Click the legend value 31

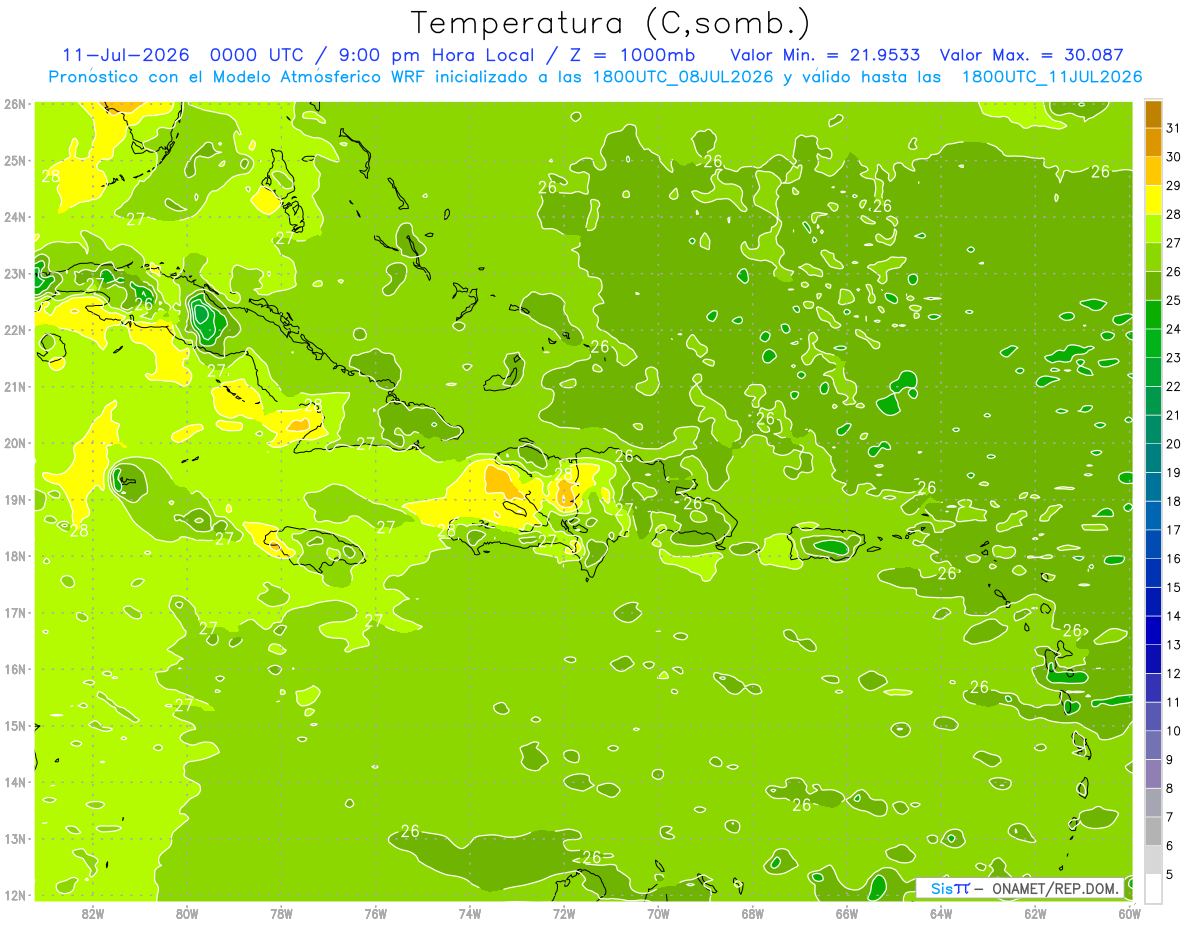coord(1174,128)
